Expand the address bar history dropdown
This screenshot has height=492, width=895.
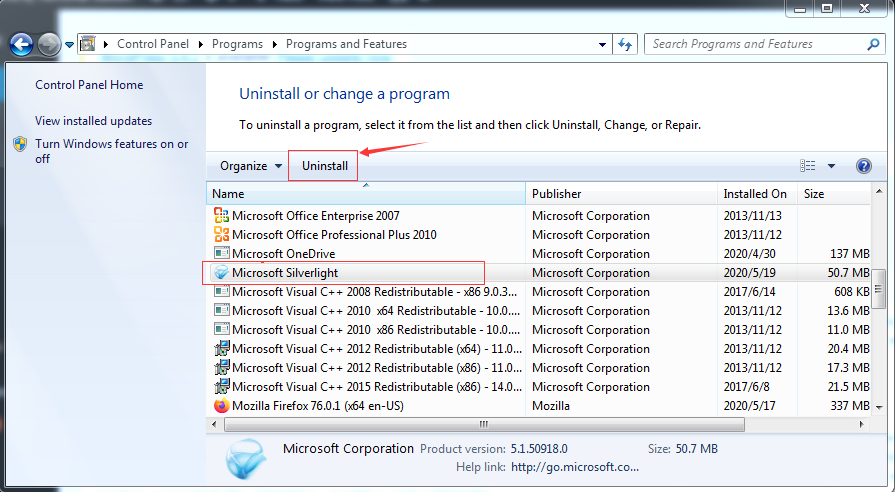coord(602,44)
